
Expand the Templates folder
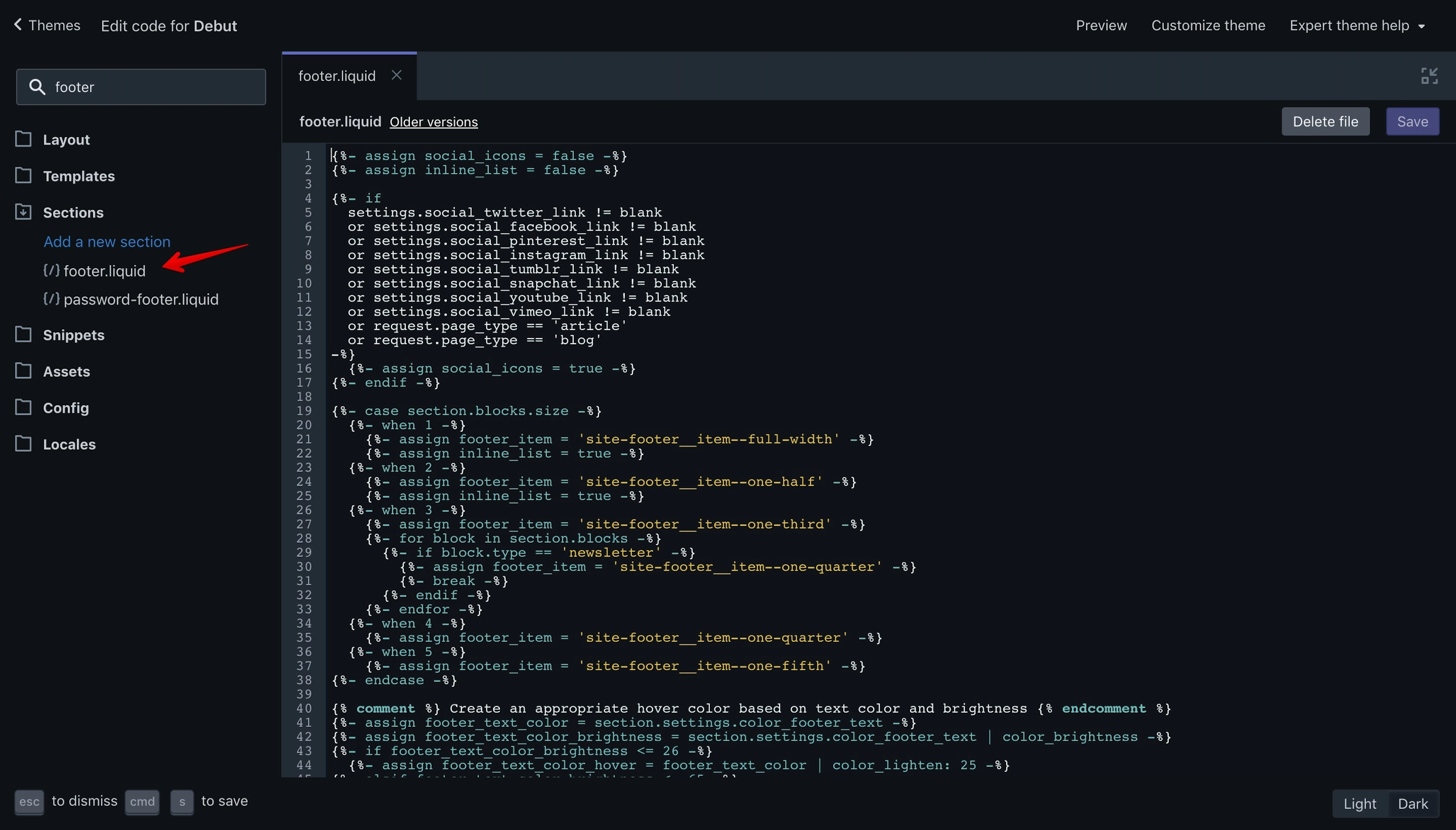coord(78,176)
